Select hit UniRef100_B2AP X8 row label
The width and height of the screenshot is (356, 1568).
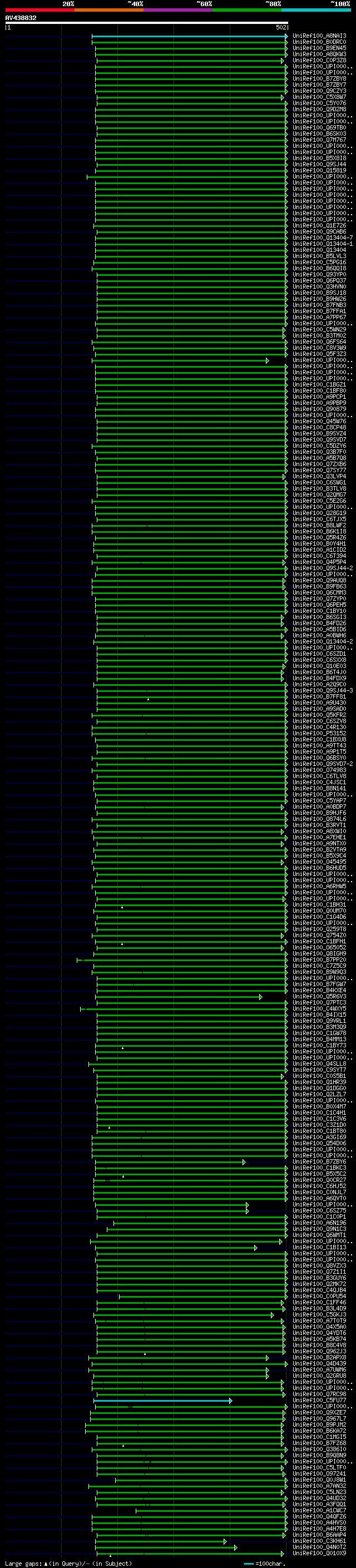click(319, 1357)
